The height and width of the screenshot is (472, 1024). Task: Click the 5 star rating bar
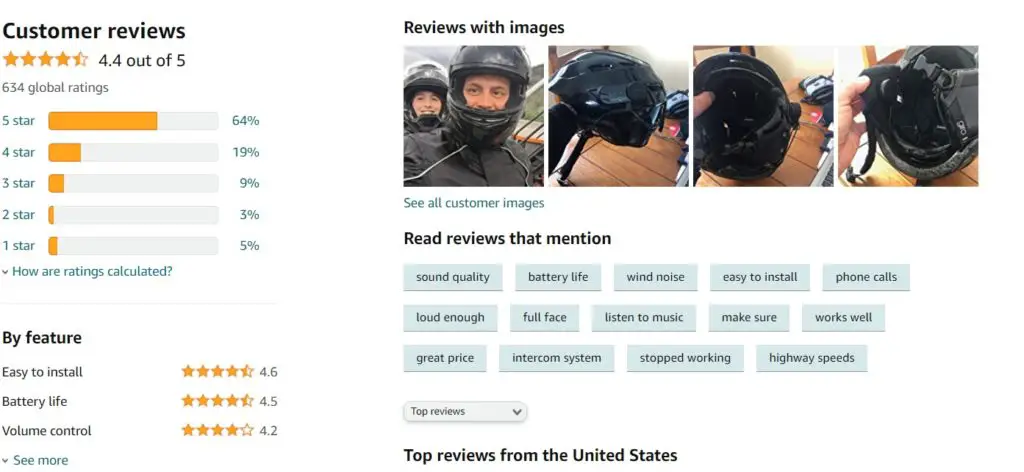(x=133, y=121)
